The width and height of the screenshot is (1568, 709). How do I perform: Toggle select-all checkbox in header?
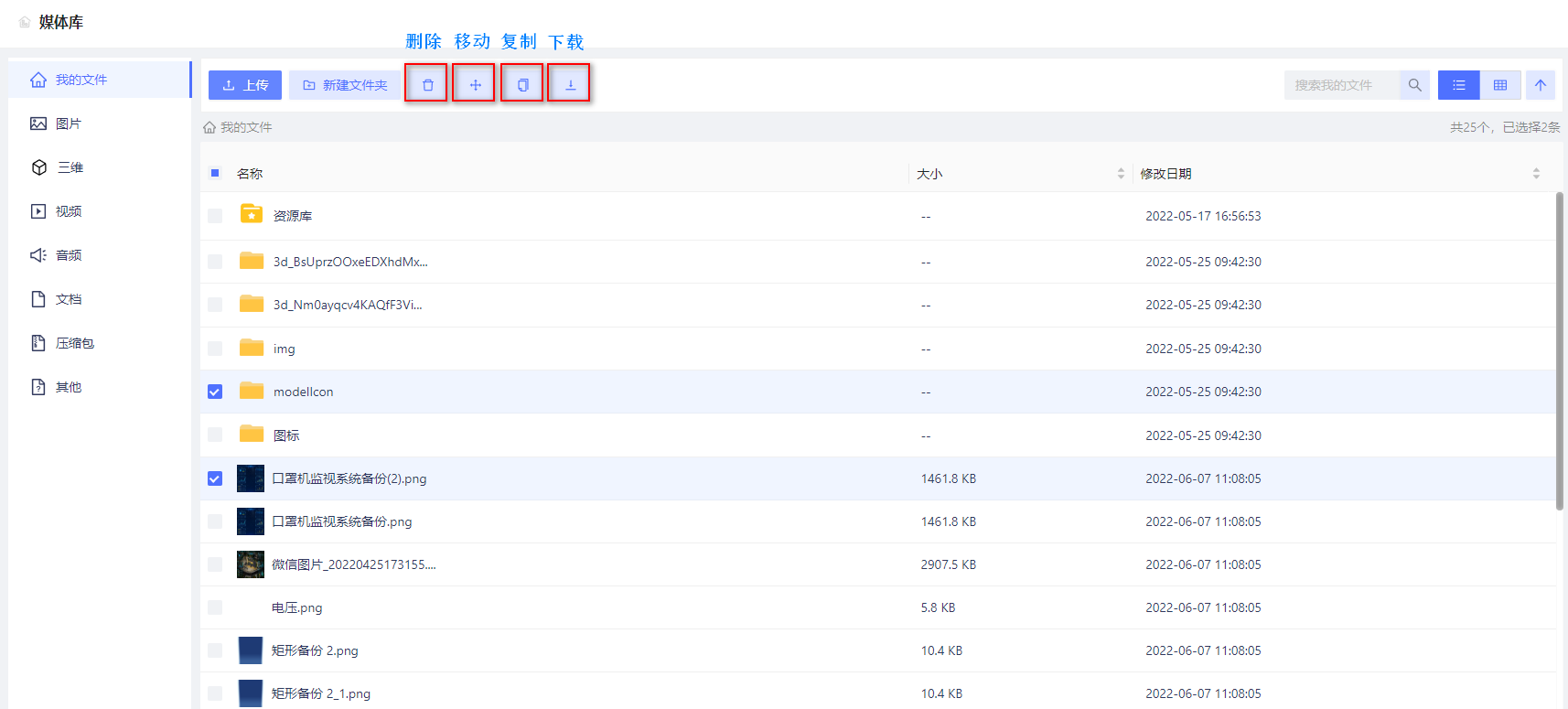pos(215,173)
